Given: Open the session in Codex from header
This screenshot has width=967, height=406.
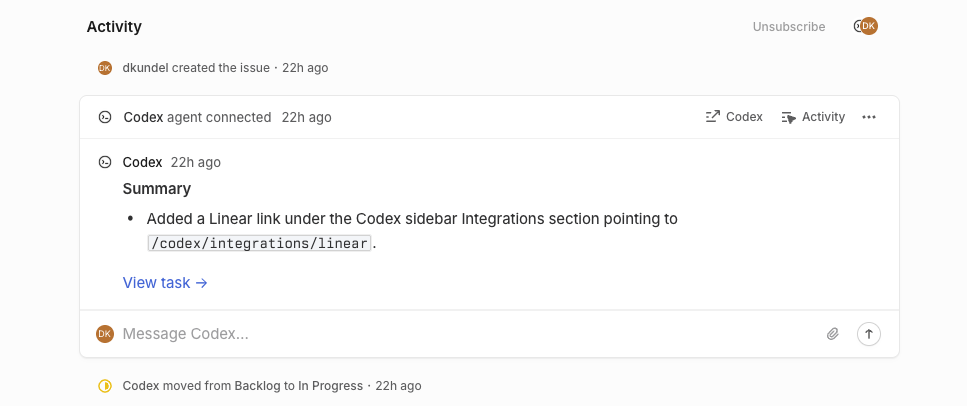Looking at the screenshot, I should (x=734, y=117).
